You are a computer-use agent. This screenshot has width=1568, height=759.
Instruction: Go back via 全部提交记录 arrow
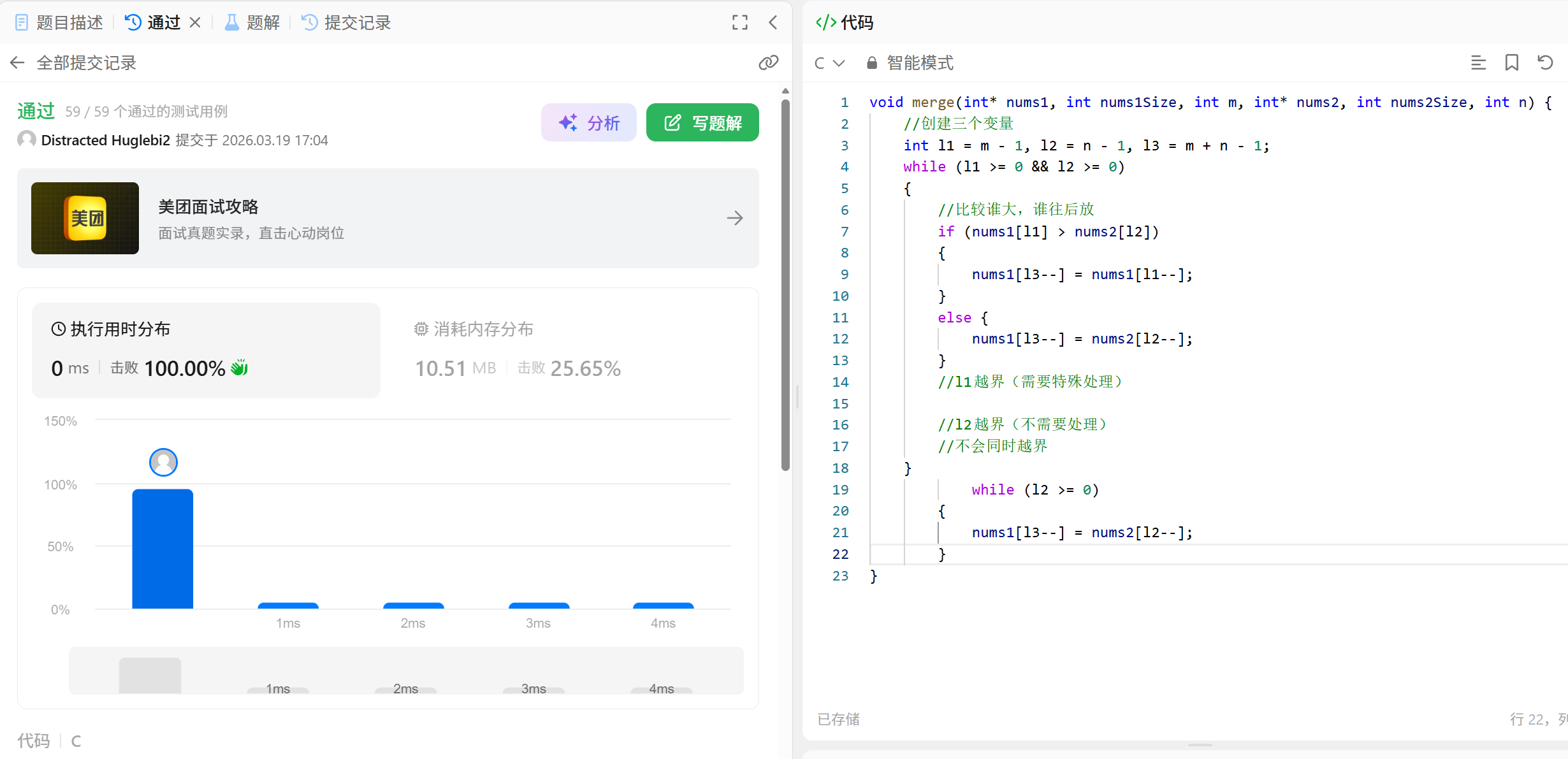pyautogui.click(x=17, y=62)
